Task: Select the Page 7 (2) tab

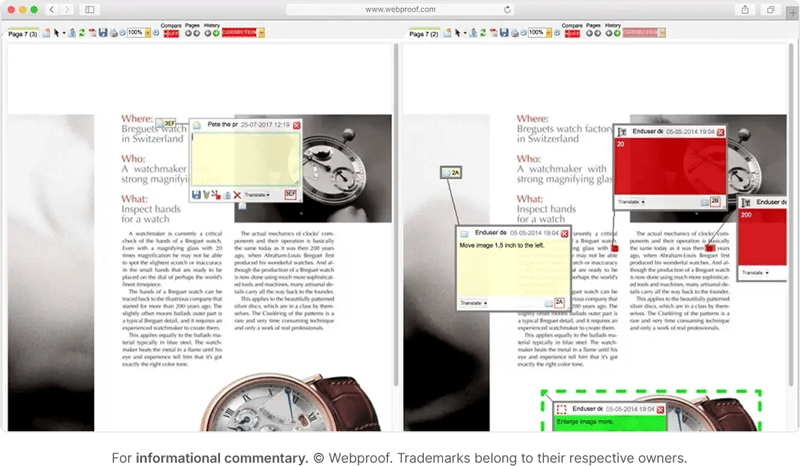Action: 423,34
